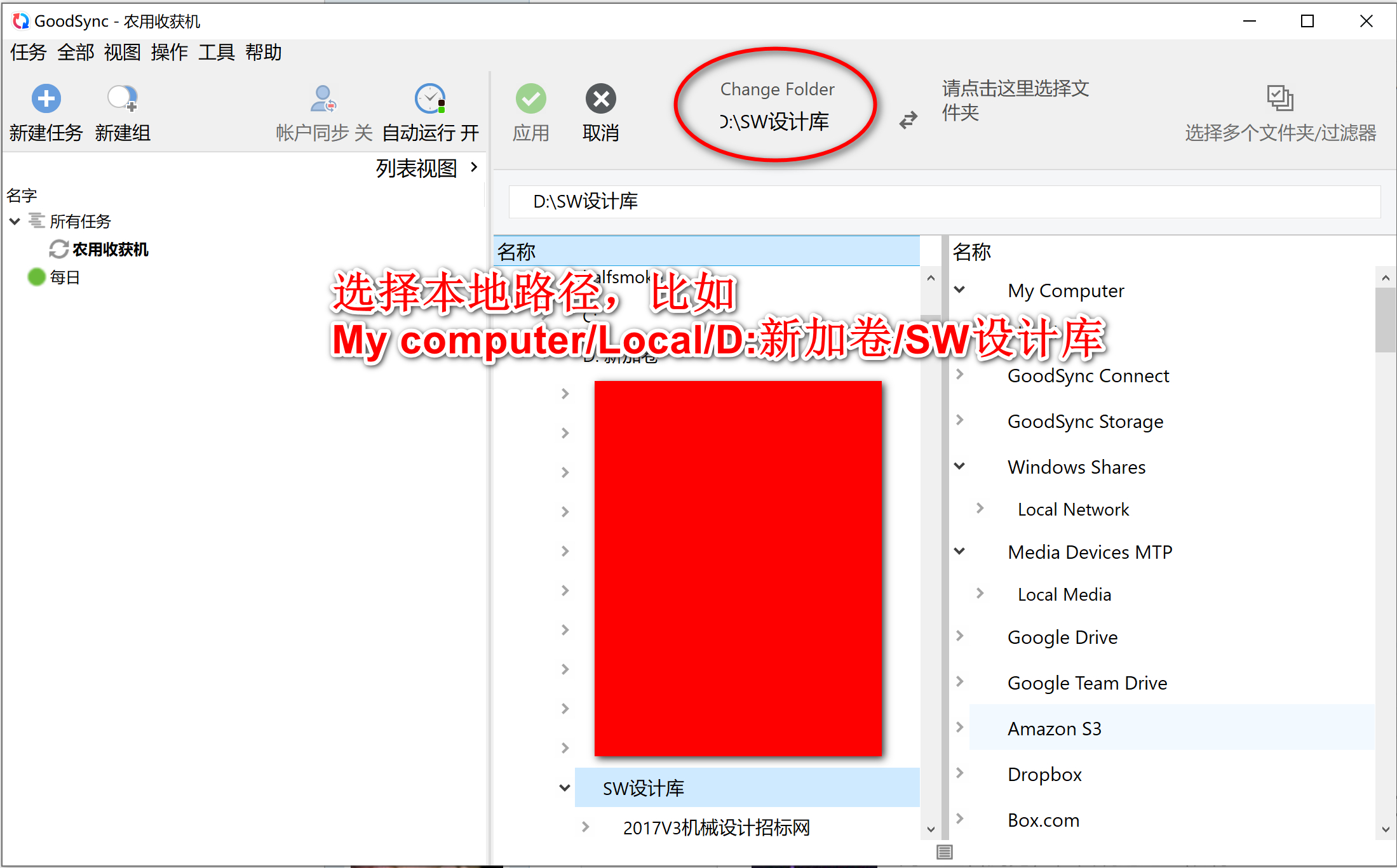Viewport: 1397px width, 868px height.
Task: Select the 每日 task
Action: (x=65, y=277)
